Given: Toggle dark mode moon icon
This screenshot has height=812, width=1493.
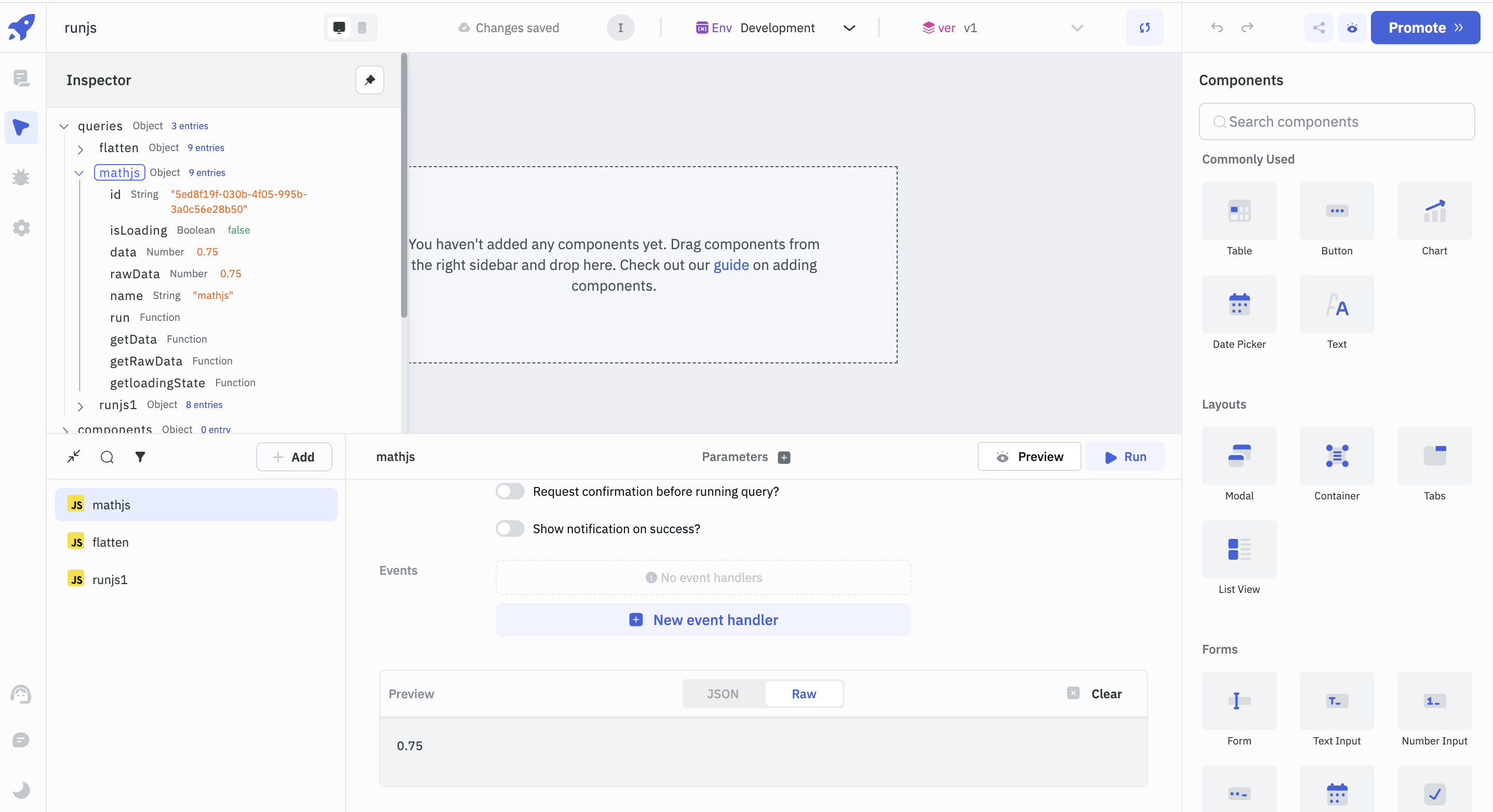Looking at the screenshot, I should [21, 789].
